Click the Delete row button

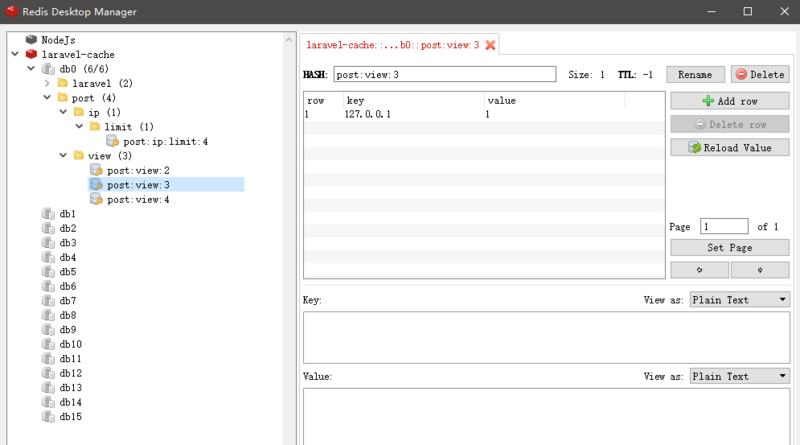pyautogui.click(x=730, y=124)
